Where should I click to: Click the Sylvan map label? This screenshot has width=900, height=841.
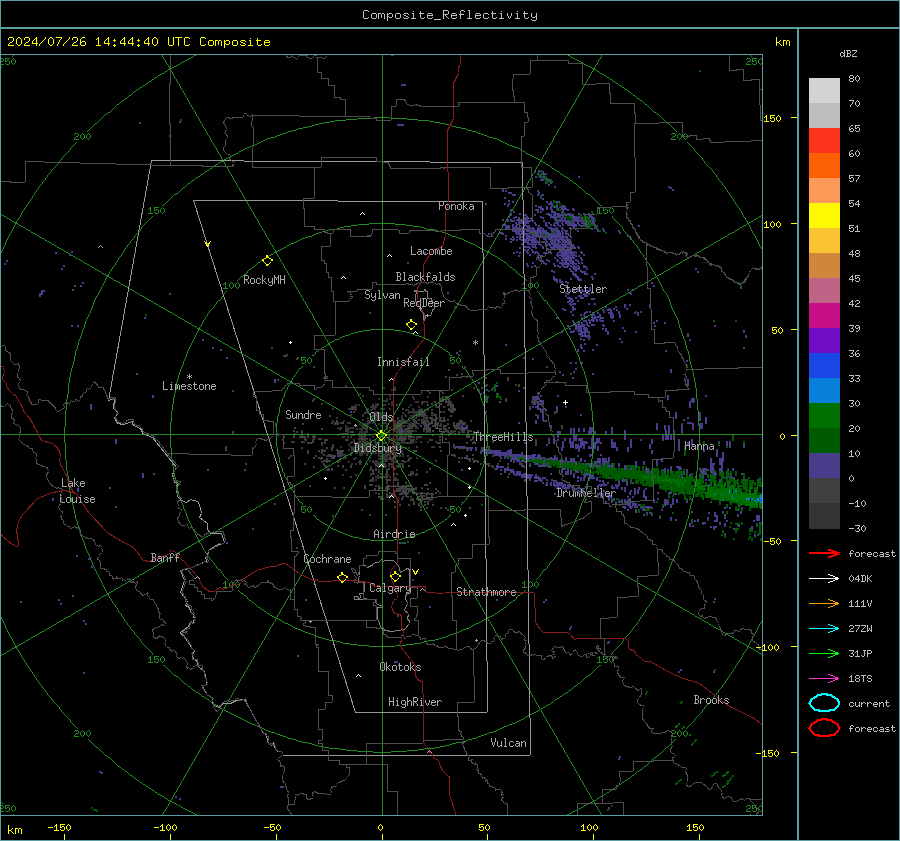tap(382, 295)
